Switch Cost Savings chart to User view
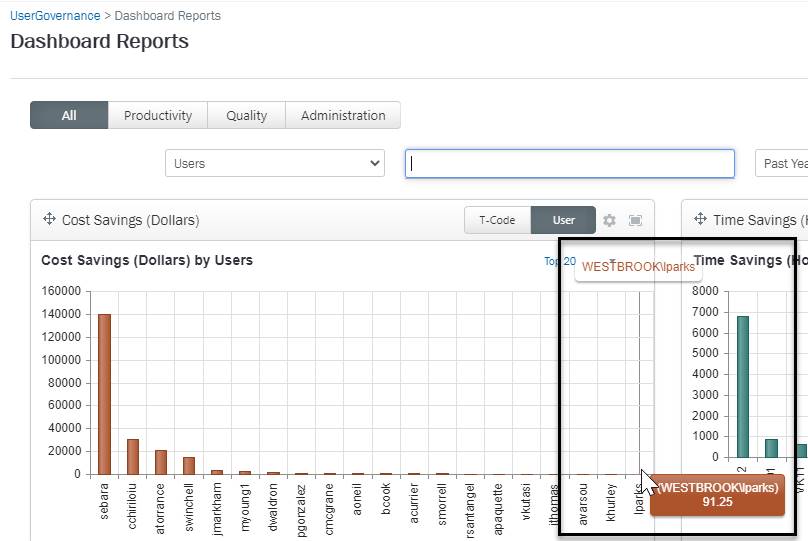The height and width of the screenshot is (541, 808). [x=563, y=220]
